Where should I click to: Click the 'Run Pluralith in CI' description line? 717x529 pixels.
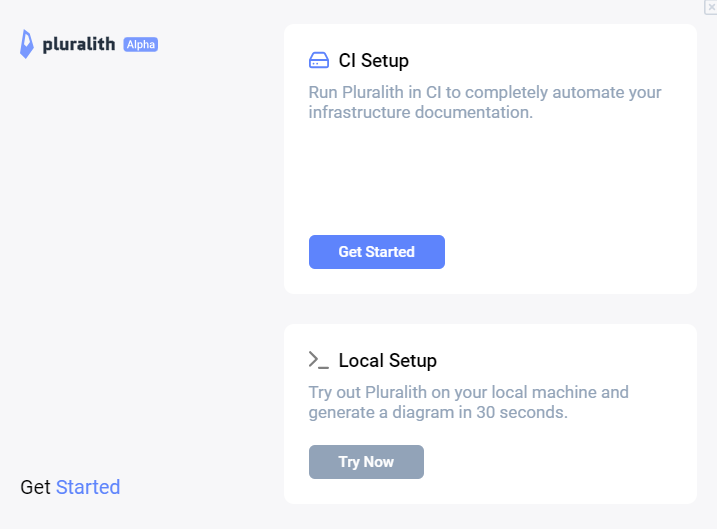tap(485, 92)
